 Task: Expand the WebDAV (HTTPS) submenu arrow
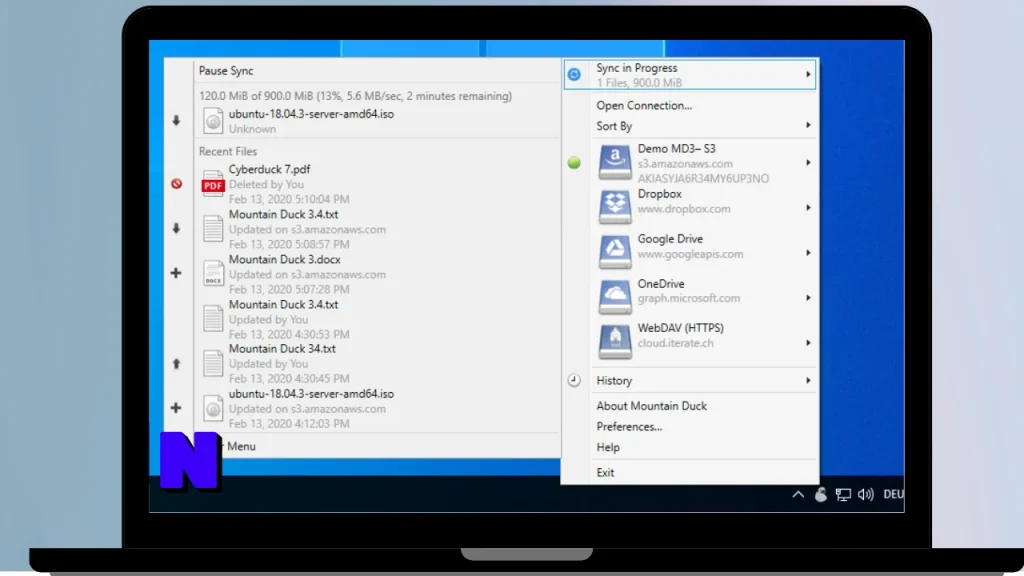(808, 343)
